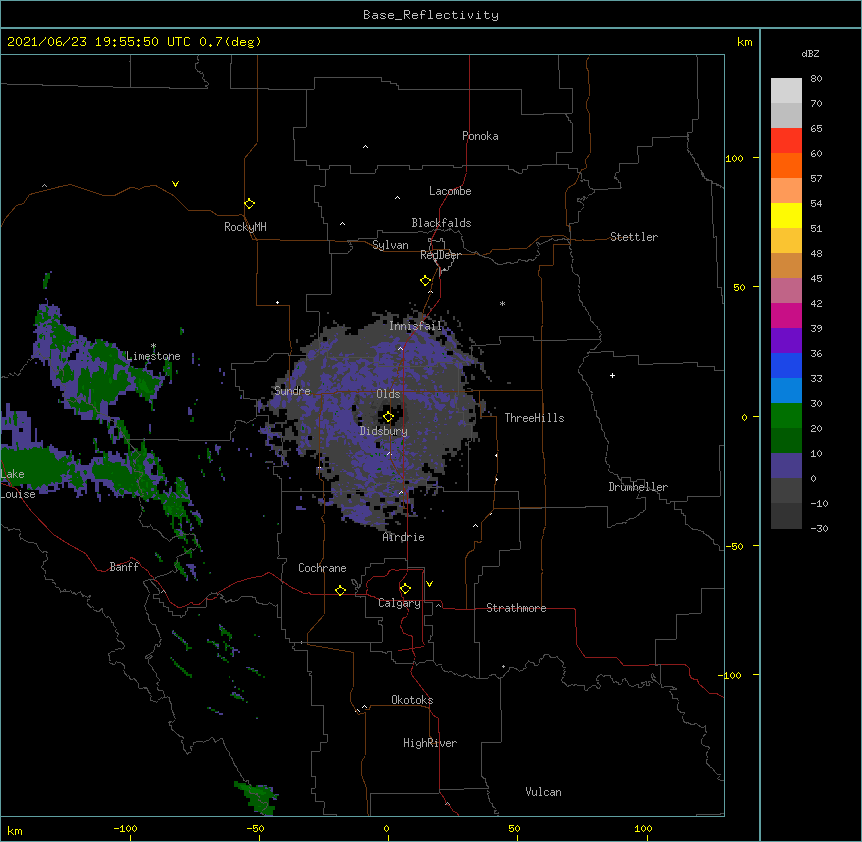Select the 65 dBZ red color swatch

(786, 141)
